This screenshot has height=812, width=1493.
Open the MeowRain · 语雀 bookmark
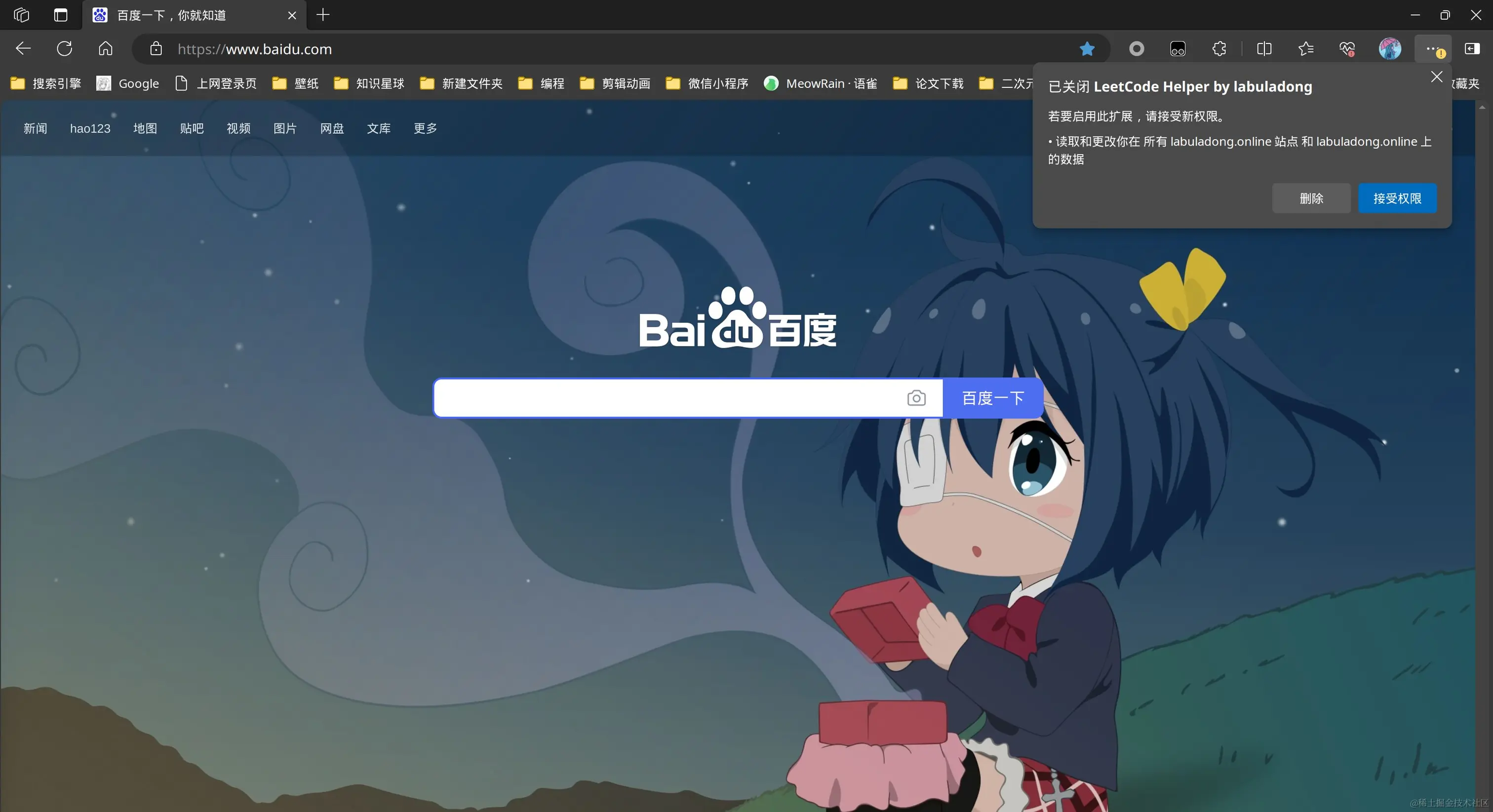pos(821,83)
